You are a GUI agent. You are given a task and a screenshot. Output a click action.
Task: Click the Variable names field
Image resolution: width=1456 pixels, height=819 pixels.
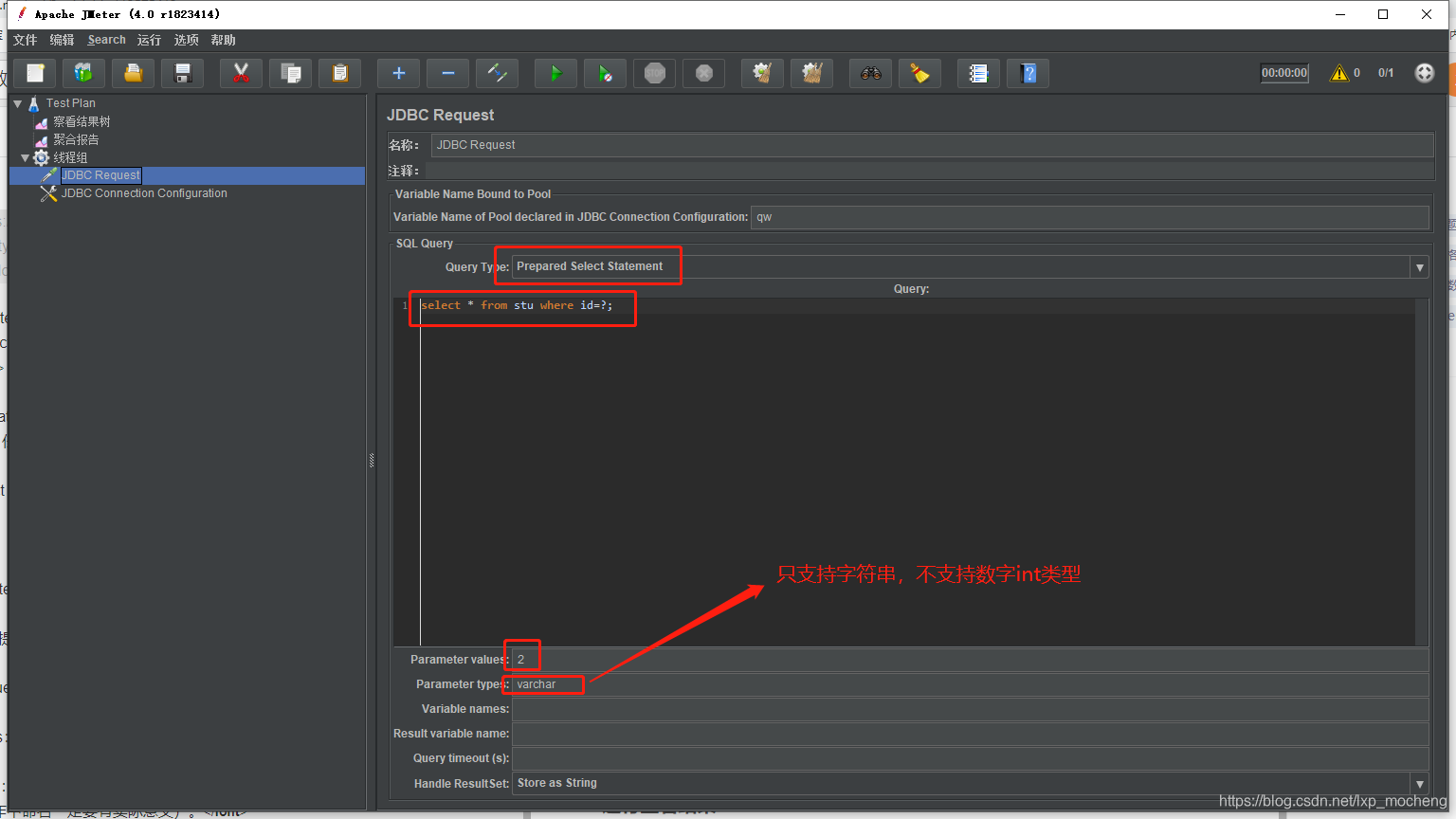tap(970, 709)
